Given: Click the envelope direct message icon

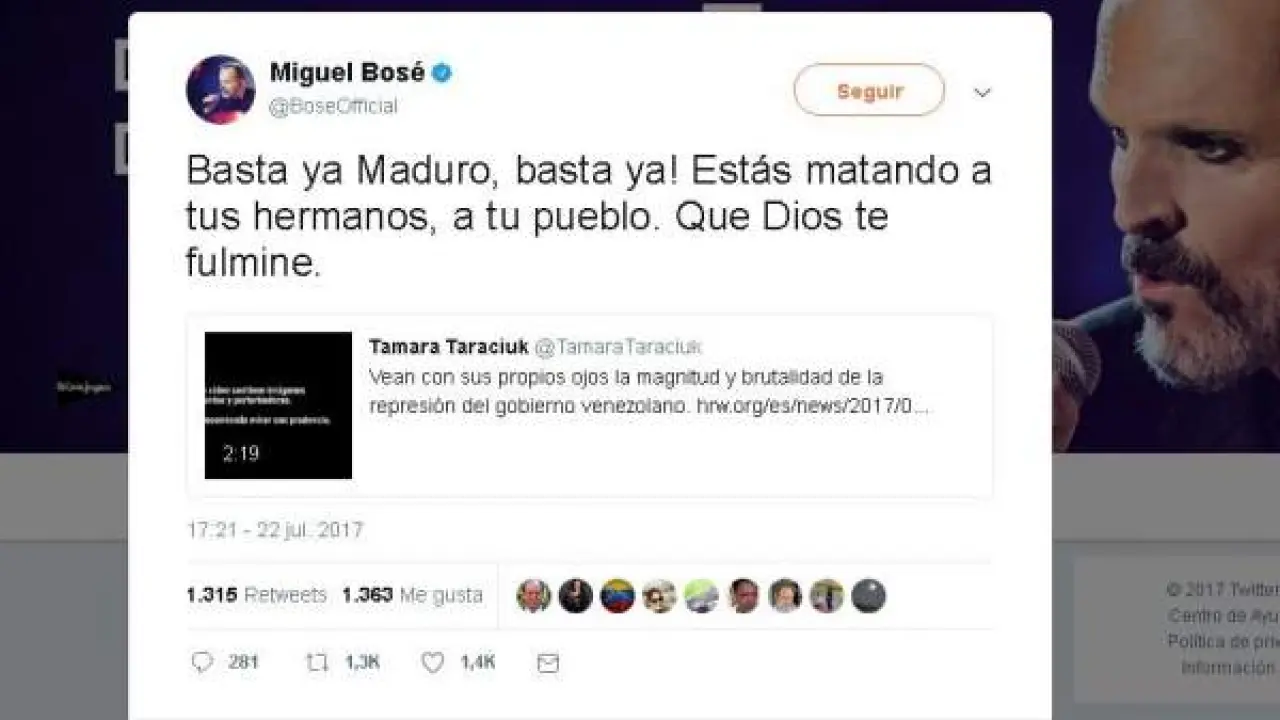Looking at the screenshot, I should click(x=548, y=663).
